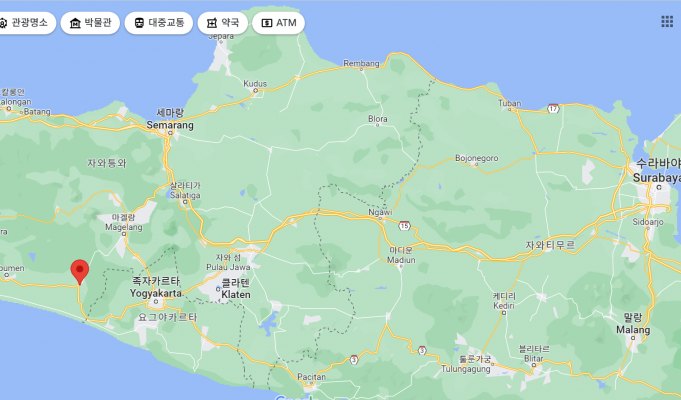Click the transit icon on 대중교통 chip

[x=139, y=22]
